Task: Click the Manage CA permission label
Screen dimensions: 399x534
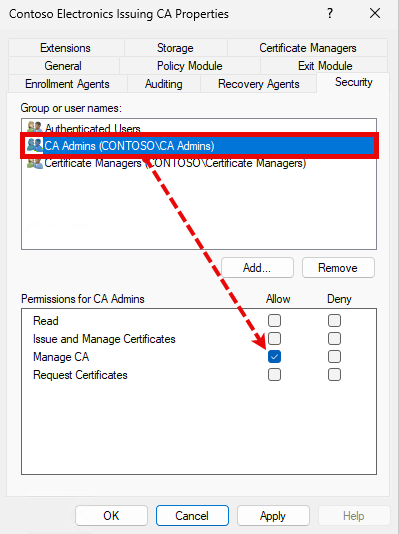Action: click(x=61, y=357)
